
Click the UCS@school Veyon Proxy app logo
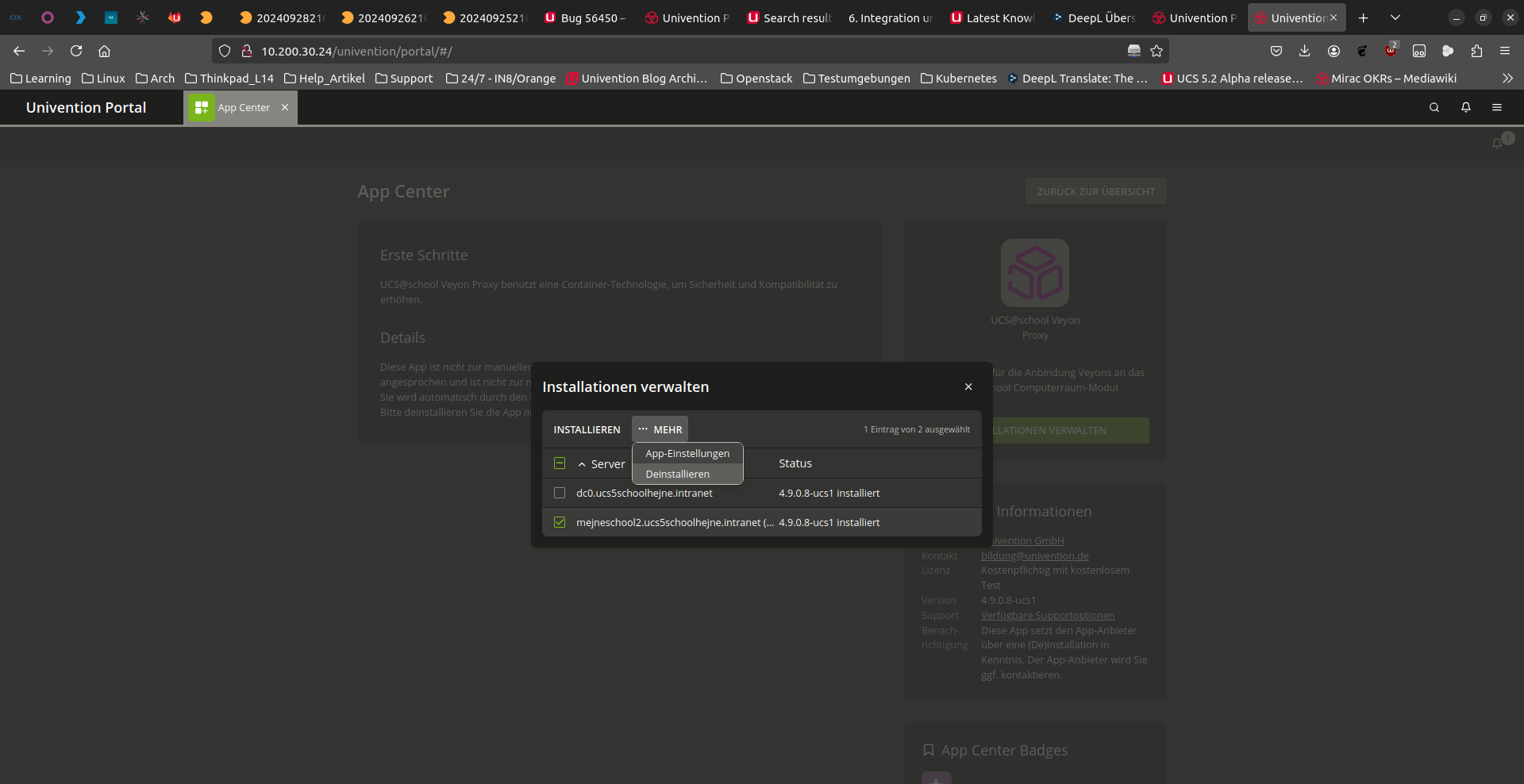[1035, 273]
